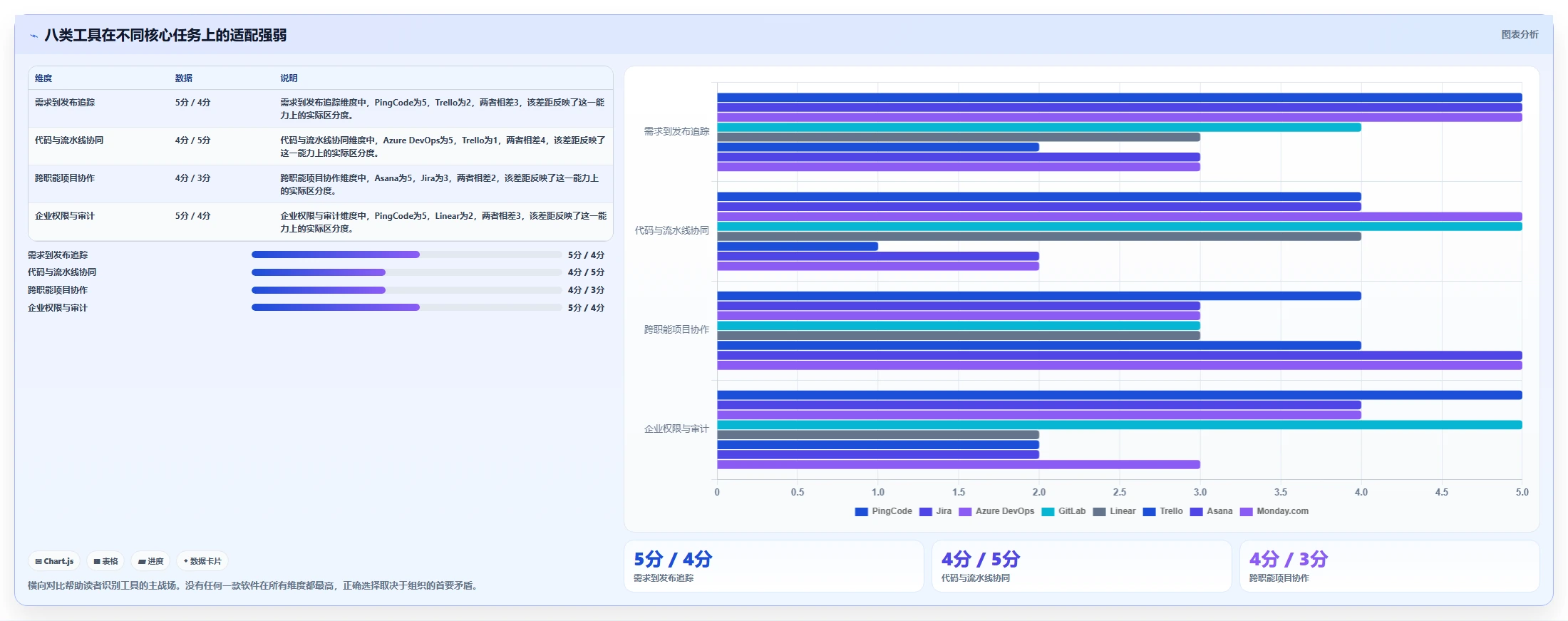The width and height of the screenshot is (1568, 621).
Task: Open the 4分 / 3分 跨职能项目协作 data card
Action: (x=1390, y=566)
